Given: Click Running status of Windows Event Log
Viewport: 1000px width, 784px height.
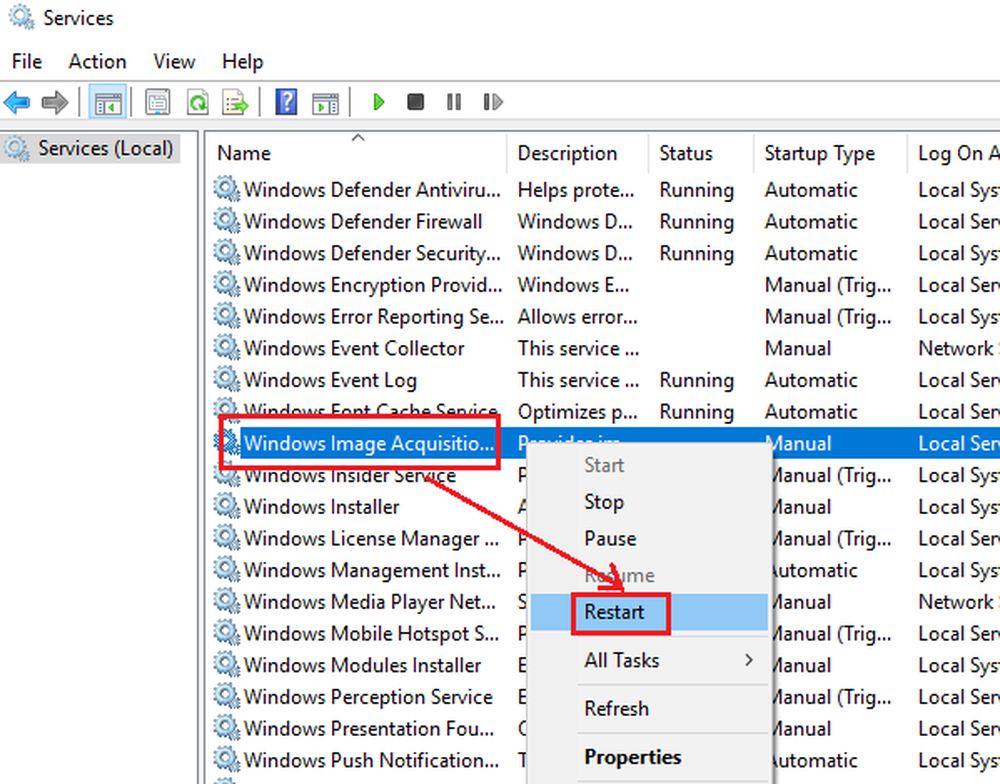Looking at the screenshot, I should 696,380.
